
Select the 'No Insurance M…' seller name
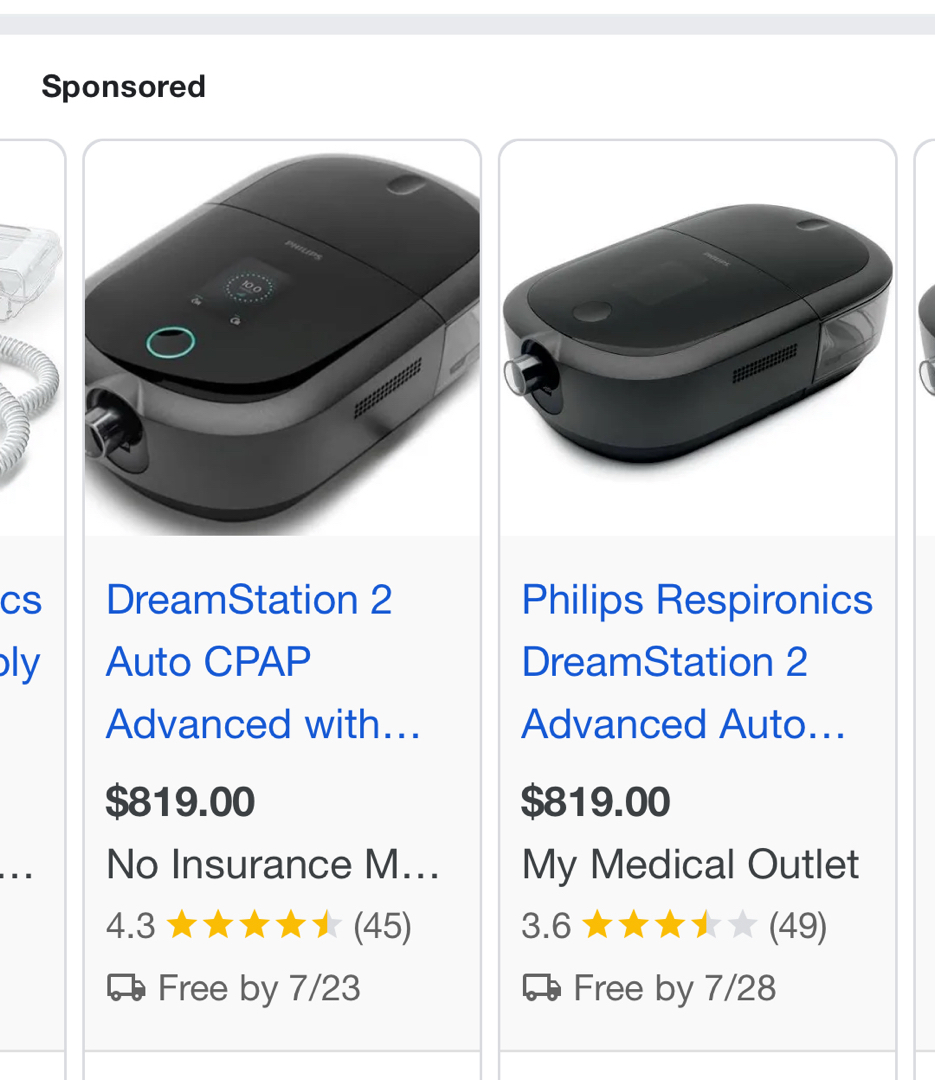coord(273,864)
